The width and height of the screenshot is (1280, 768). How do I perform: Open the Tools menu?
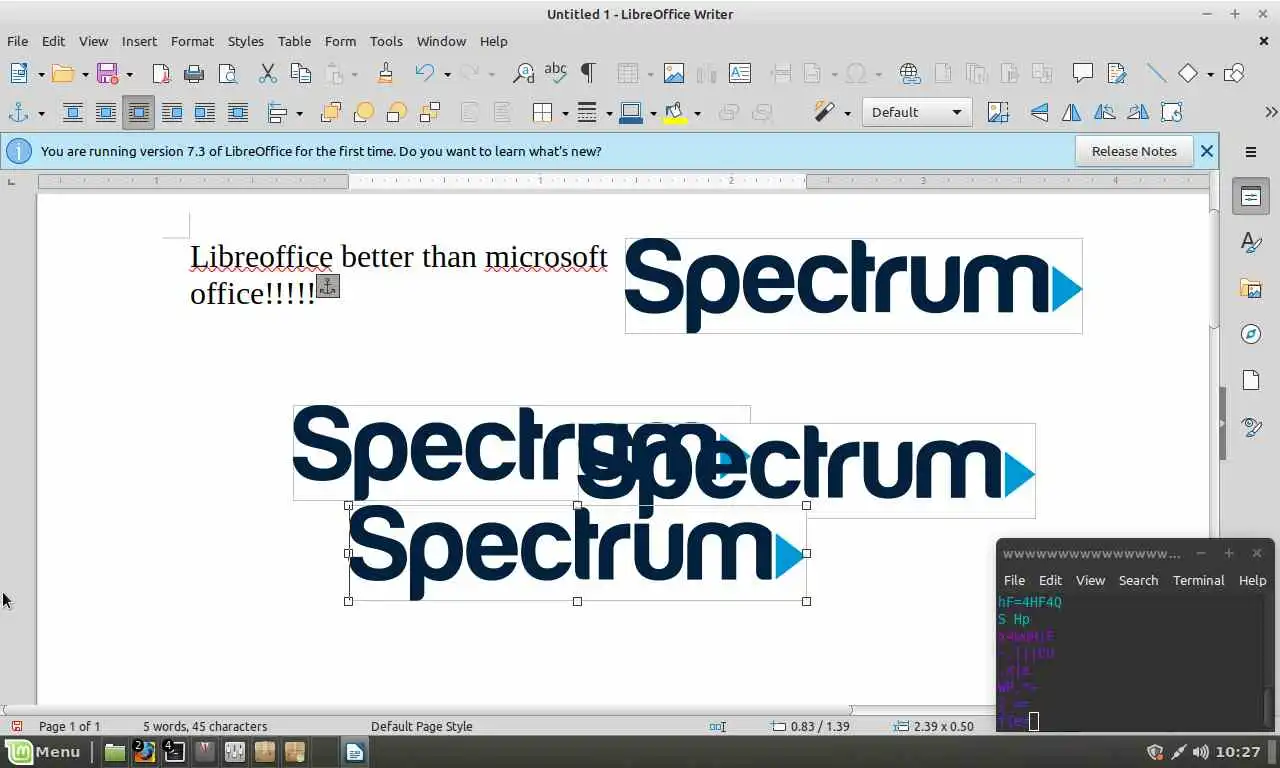[386, 41]
